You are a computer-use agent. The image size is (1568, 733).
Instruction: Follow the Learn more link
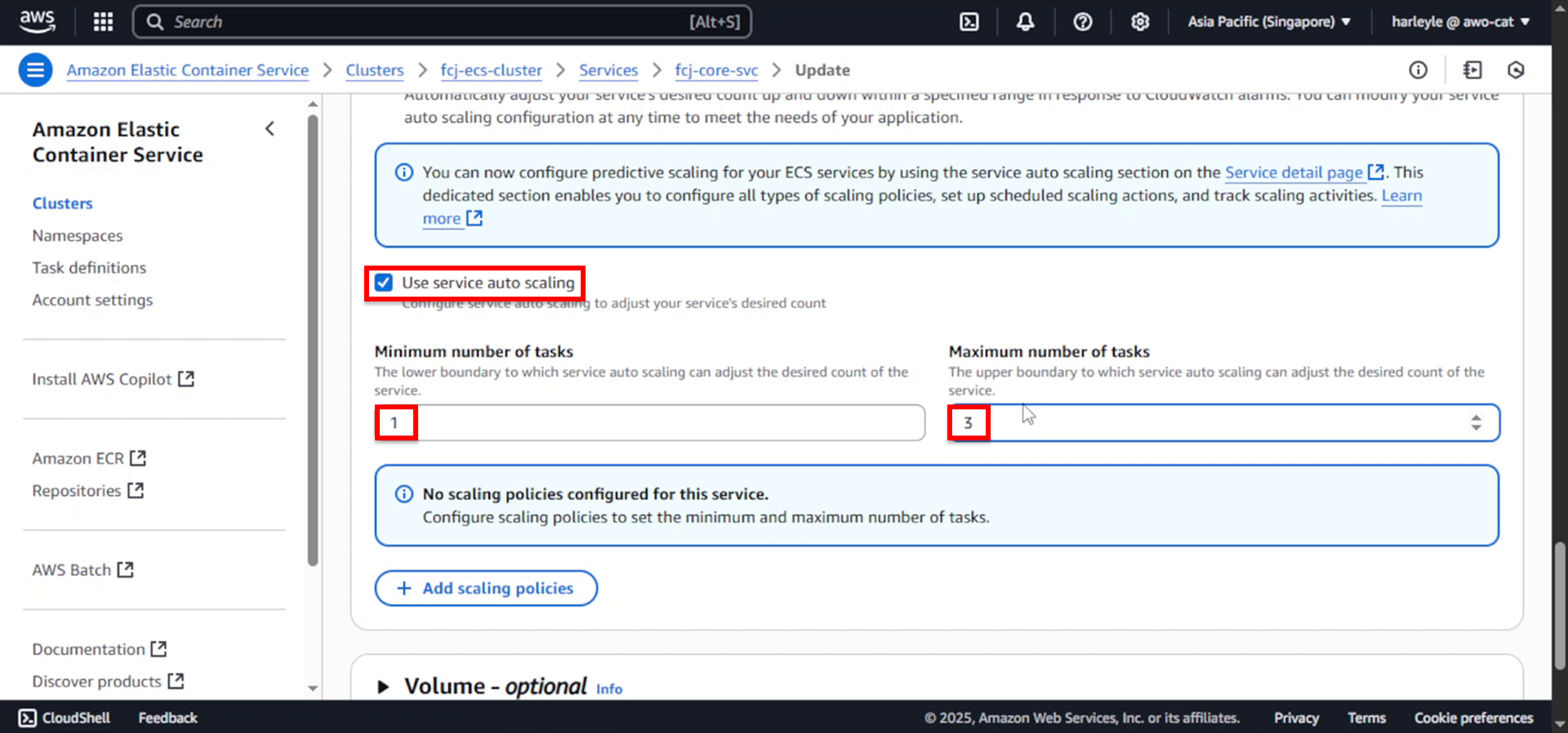click(x=1401, y=195)
